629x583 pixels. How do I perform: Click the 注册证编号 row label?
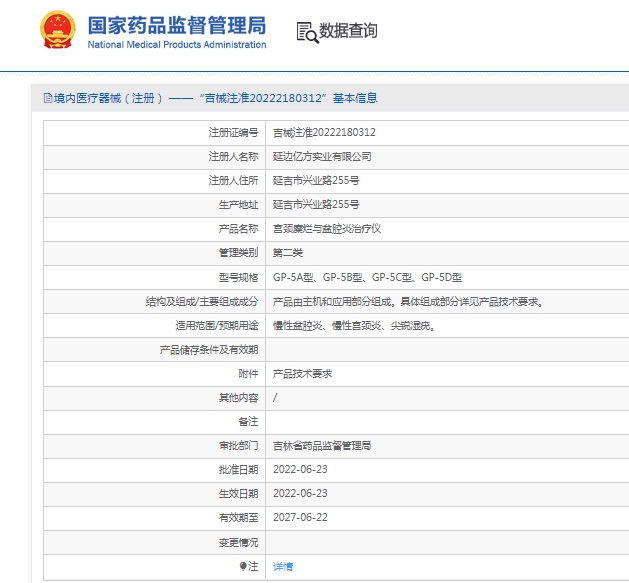point(233,132)
